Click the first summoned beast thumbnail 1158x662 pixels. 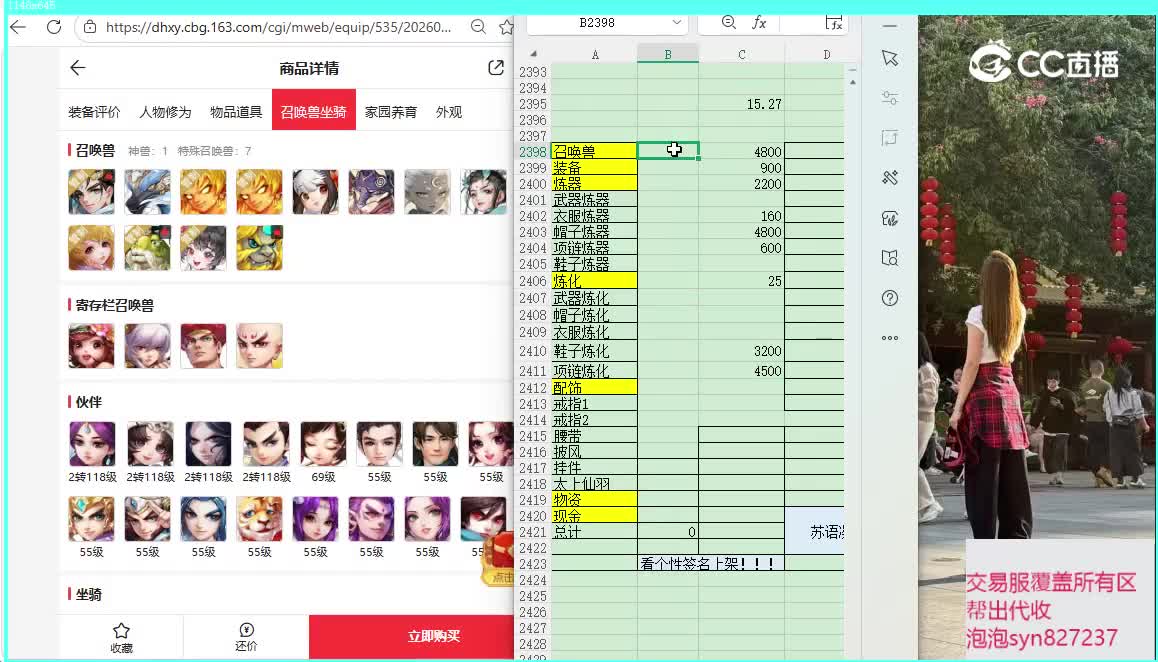pyautogui.click(x=91, y=192)
